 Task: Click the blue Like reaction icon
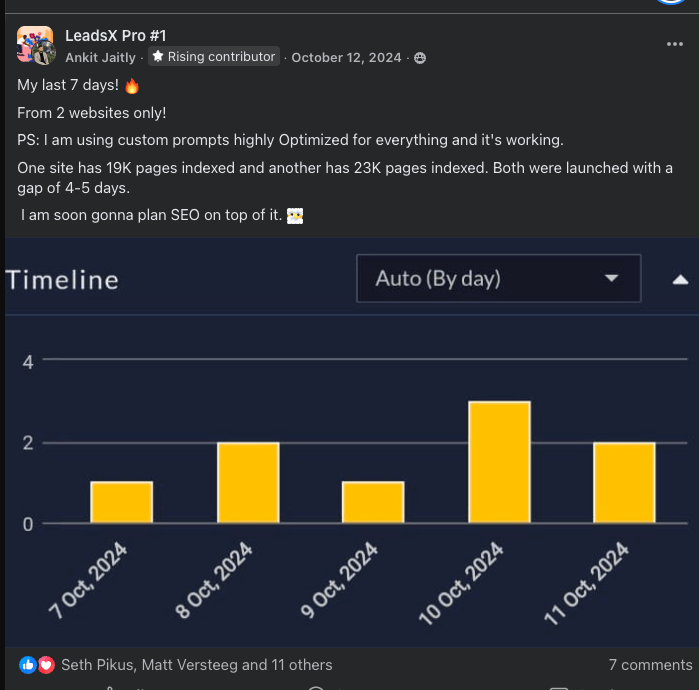[27, 665]
